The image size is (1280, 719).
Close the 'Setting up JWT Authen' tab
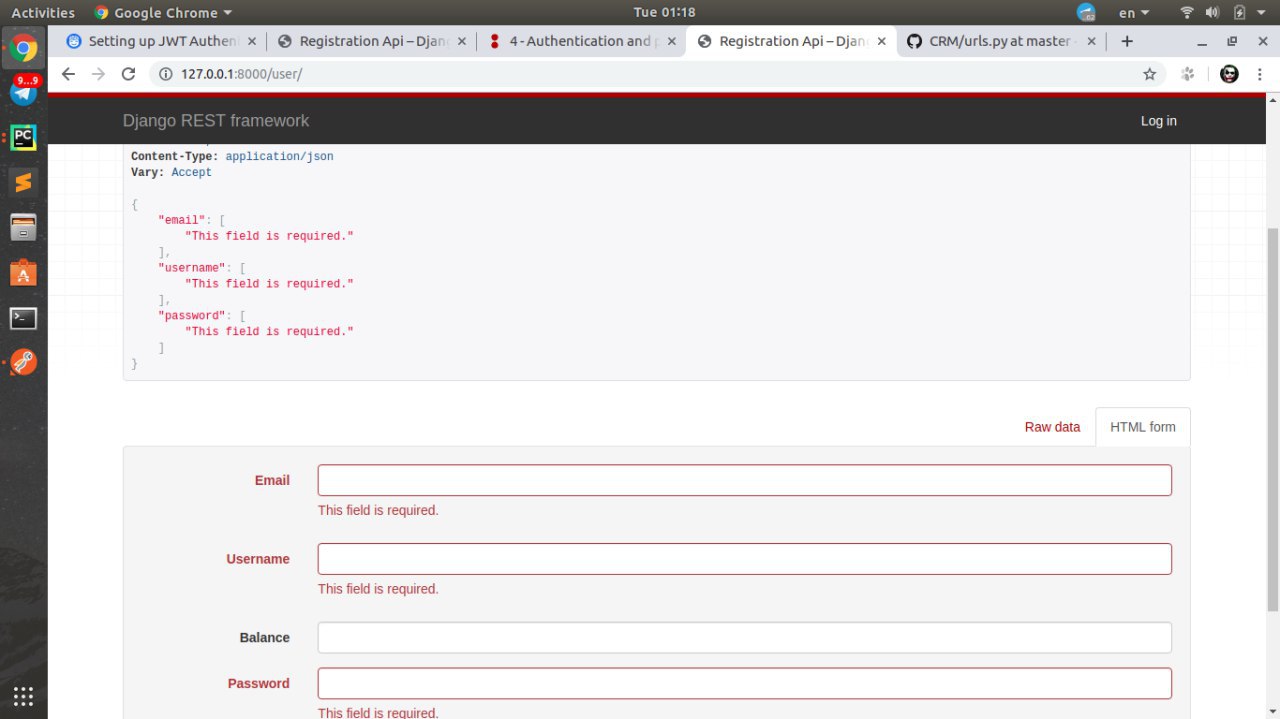[x=251, y=41]
